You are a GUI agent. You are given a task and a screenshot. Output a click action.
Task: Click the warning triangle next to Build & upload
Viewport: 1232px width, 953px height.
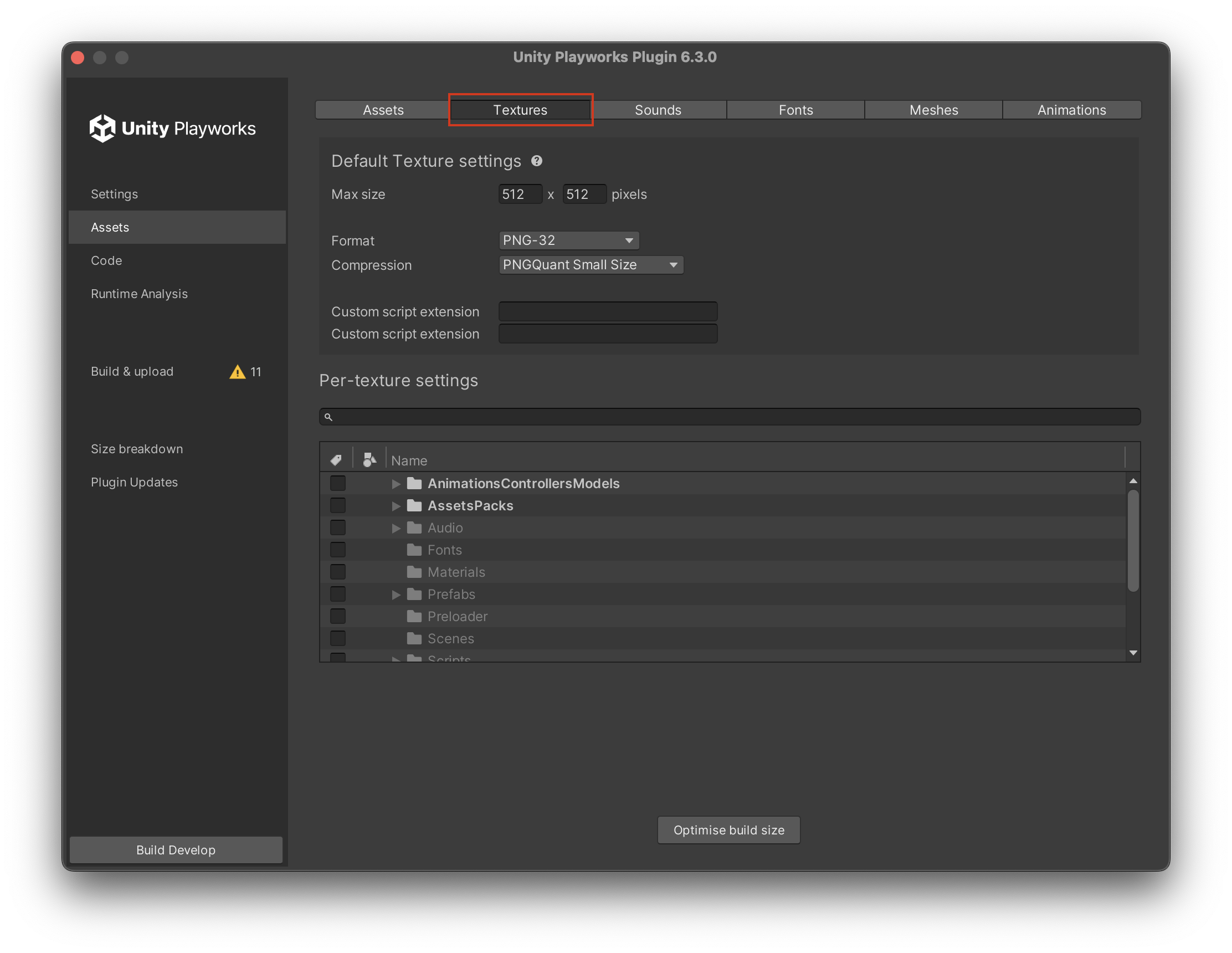click(238, 372)
